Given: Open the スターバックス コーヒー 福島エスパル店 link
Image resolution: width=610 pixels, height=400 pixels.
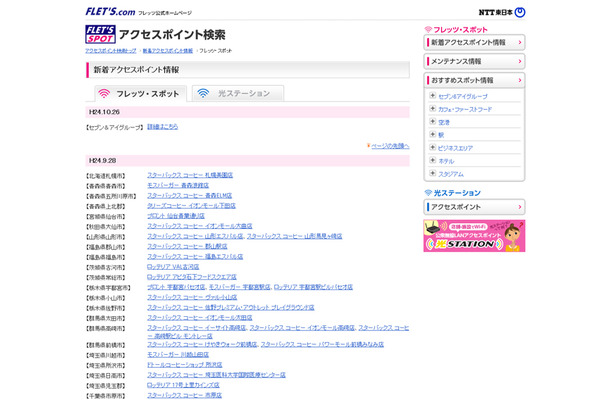Looking at the screenshot, I should tap(195, 256).
